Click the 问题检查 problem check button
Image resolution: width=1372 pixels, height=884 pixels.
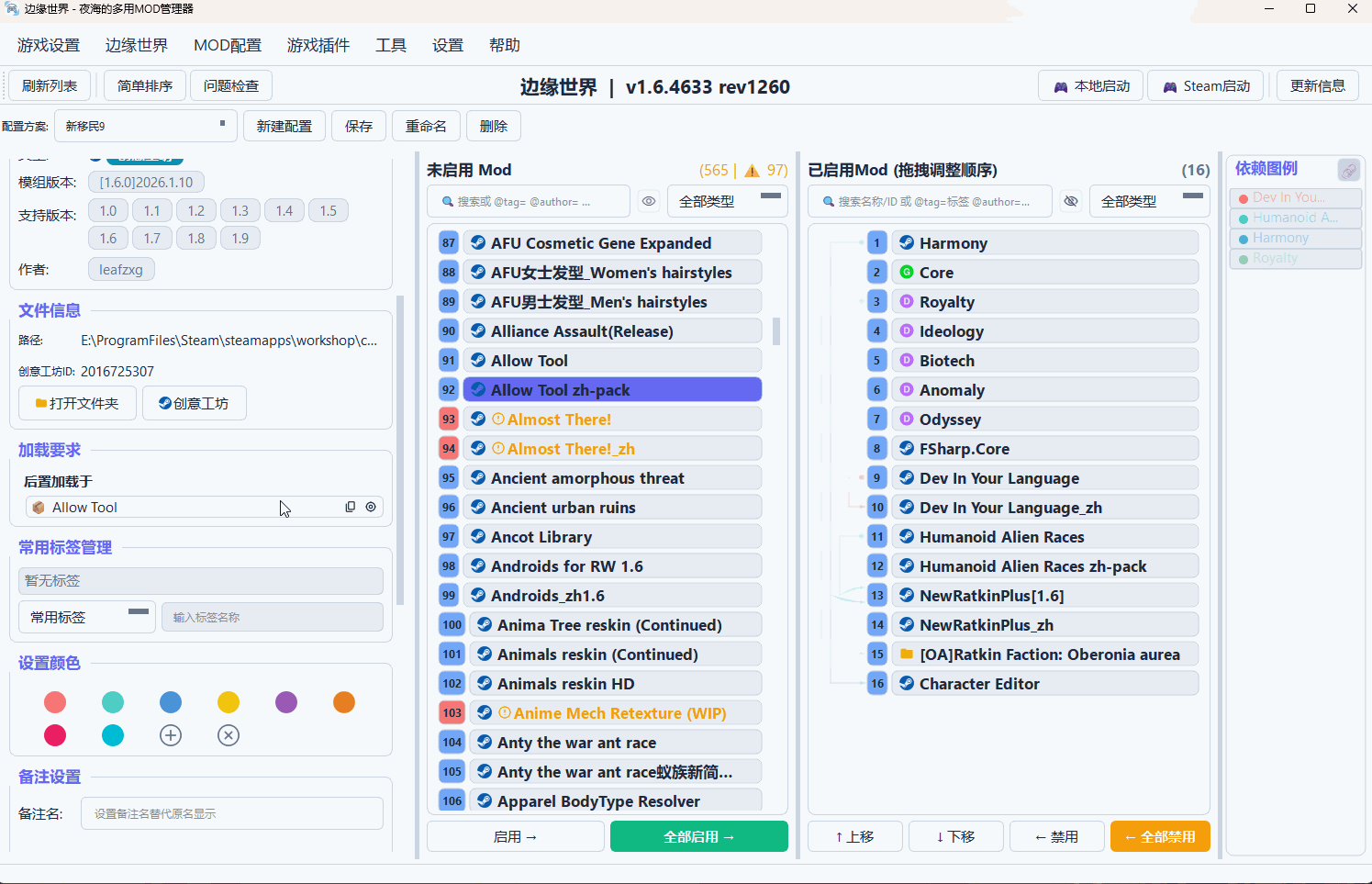pyautogui.click(x=231, y=85)
